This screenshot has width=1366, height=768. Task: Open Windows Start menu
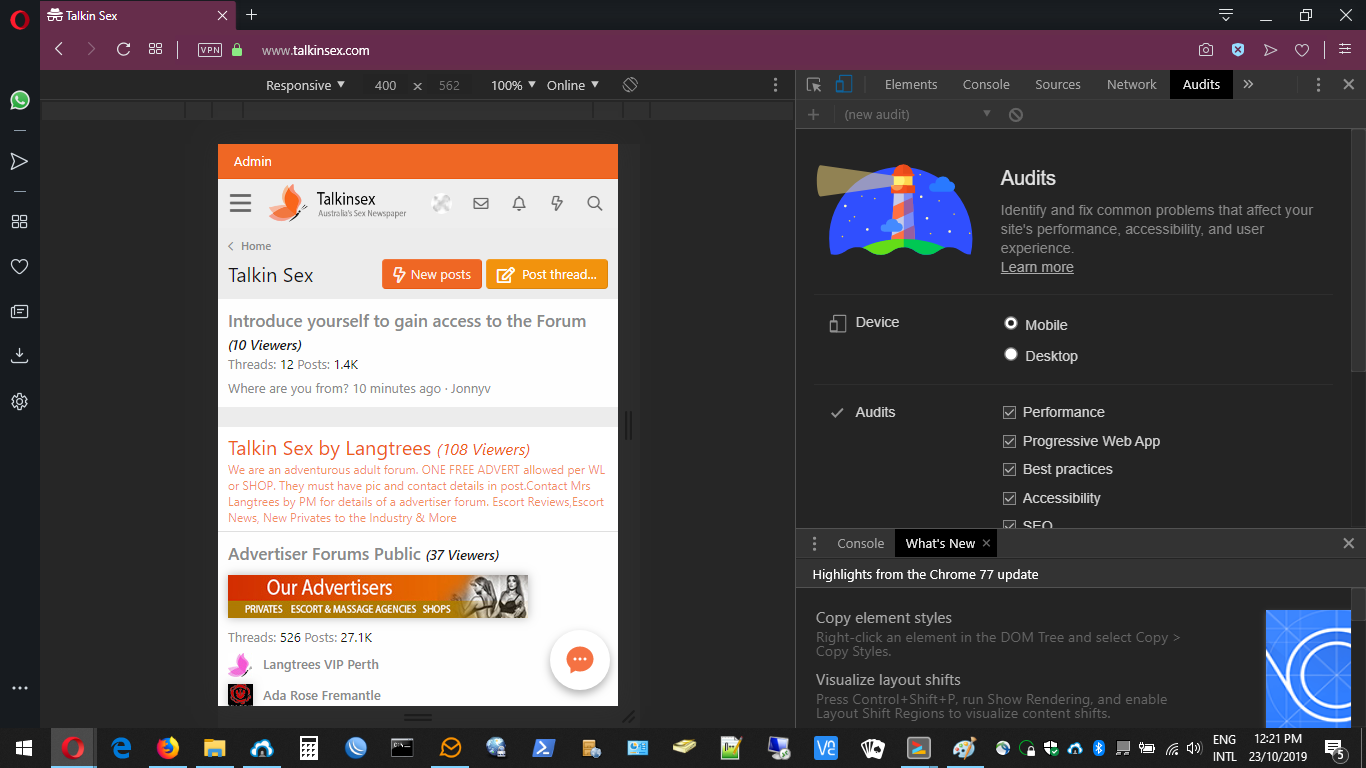[x=24, y=747]
